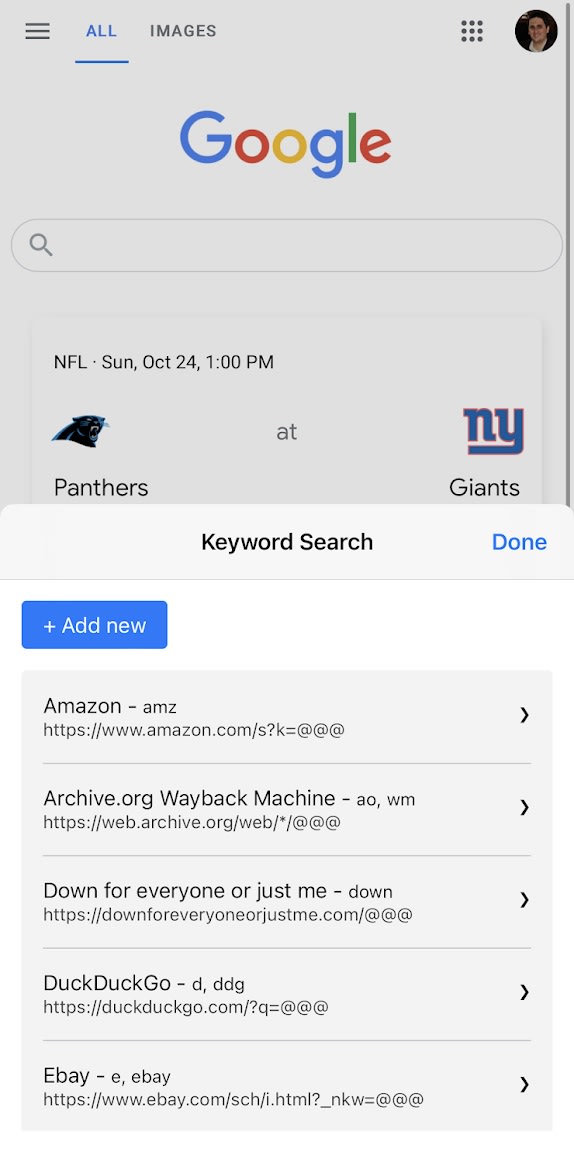
Task: Tap Done in Keyword Search sheet
Action: click(x=519, y=542)
